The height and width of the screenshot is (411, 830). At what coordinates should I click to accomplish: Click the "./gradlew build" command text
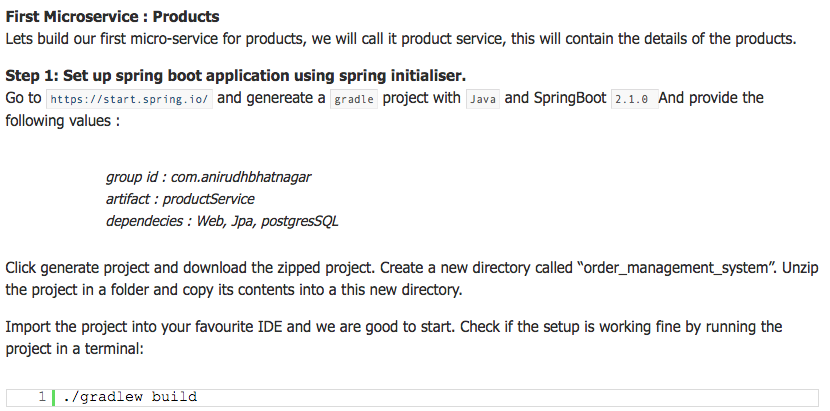130,397
